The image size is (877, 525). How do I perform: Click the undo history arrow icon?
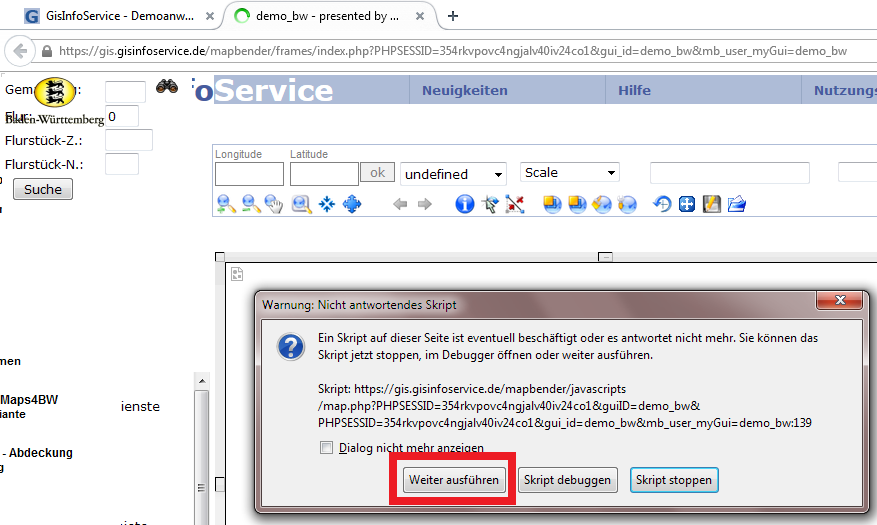point(662,204)
